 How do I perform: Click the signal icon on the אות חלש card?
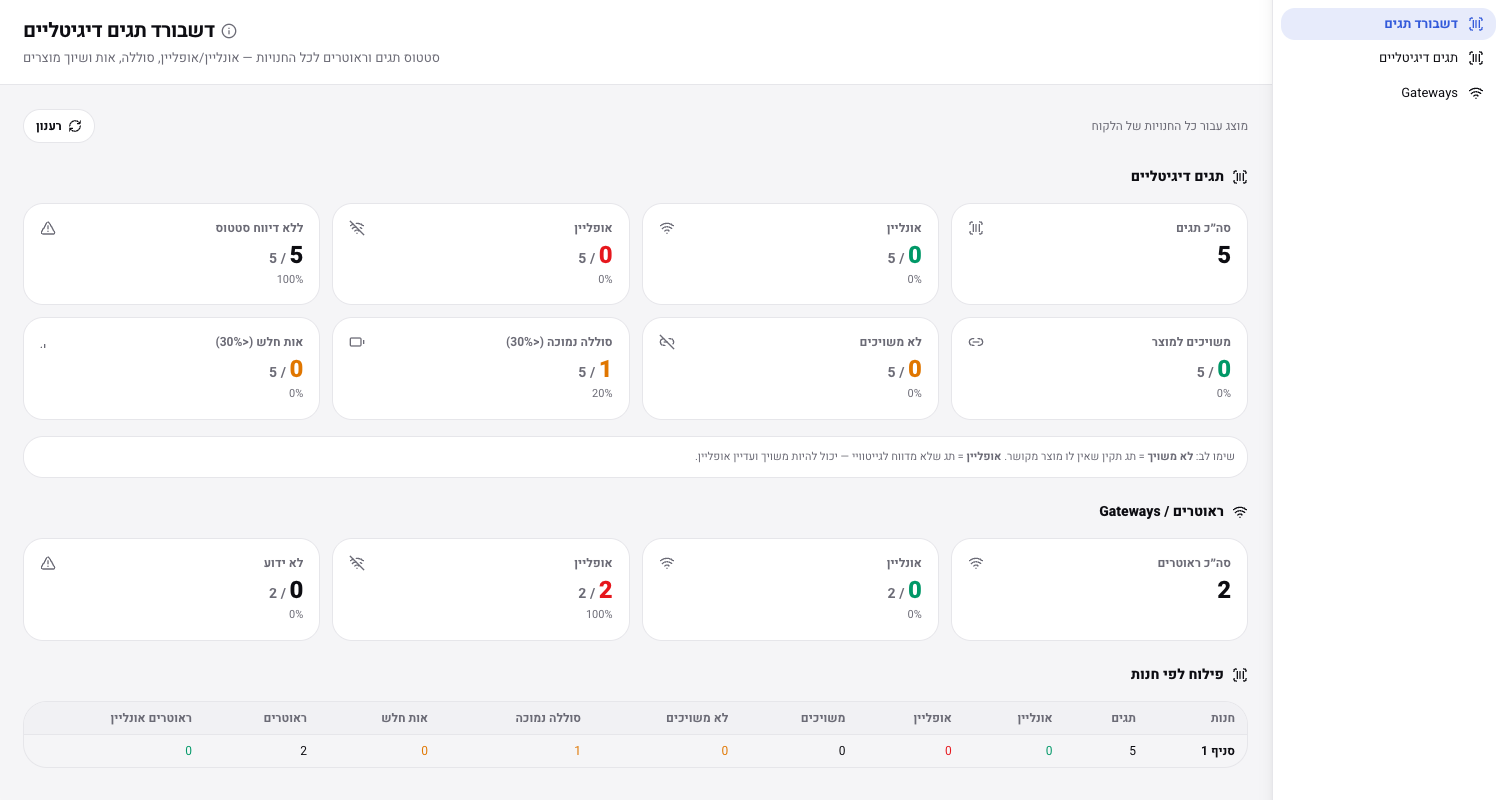click(x=45, y=345)
